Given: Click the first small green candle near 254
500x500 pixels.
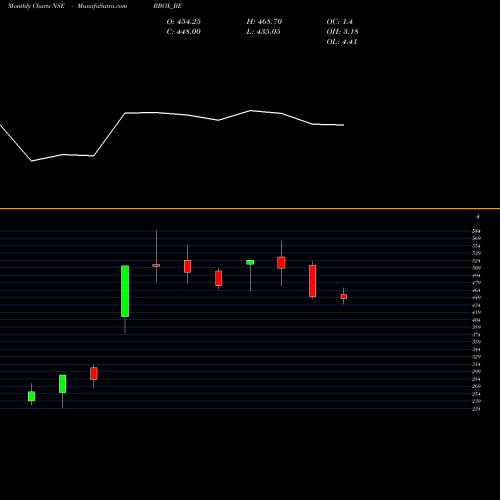Looking at the screenshot, I should click(31, 396).
